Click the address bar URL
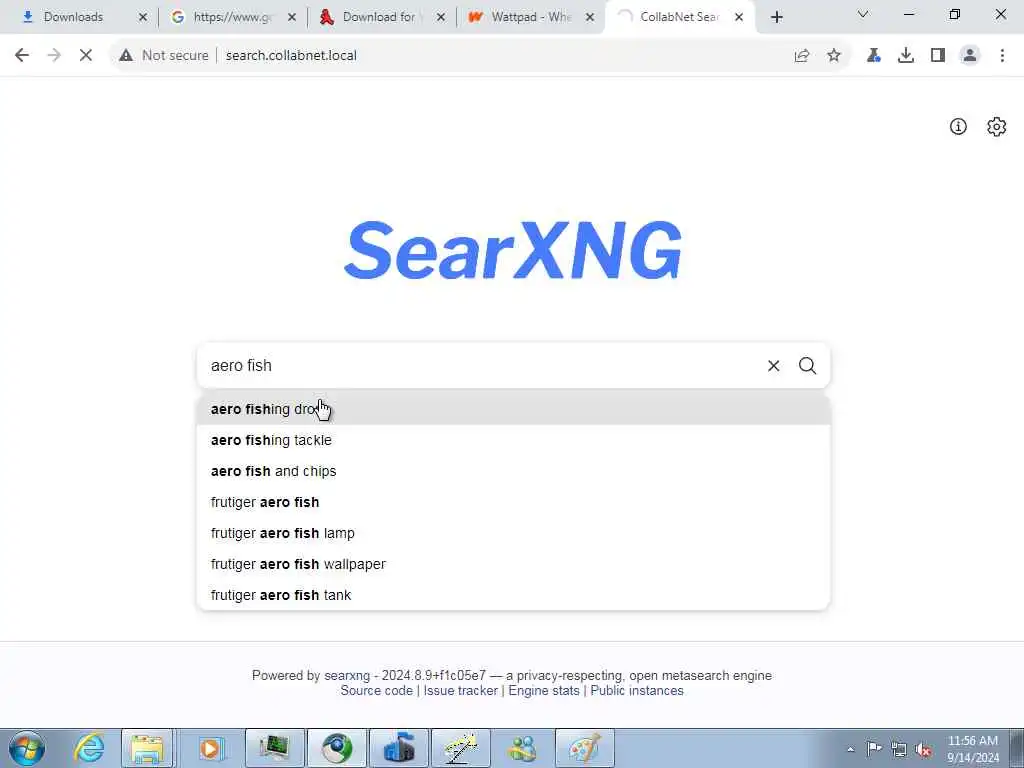Screen dimensions: 1024x768 tap(291, 56)
